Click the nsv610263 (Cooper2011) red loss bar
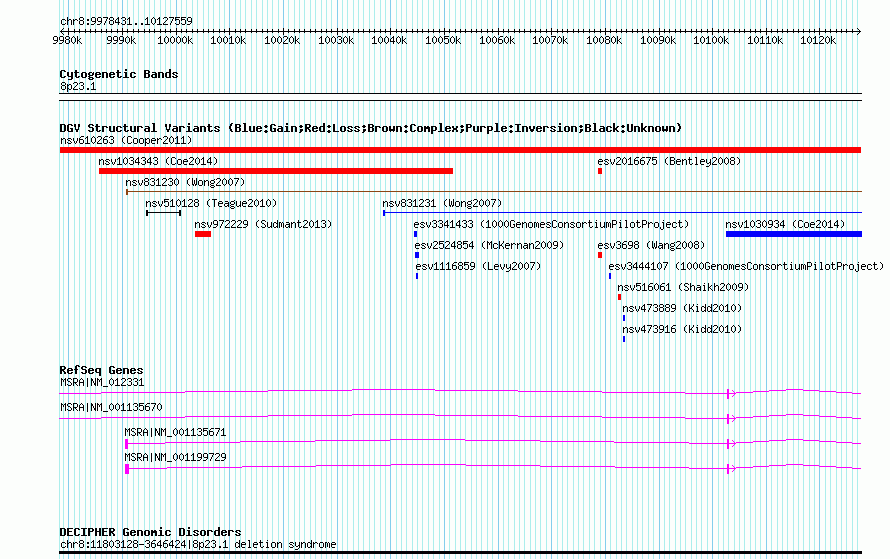Screen dimensions: 890x559 [460, 150]
